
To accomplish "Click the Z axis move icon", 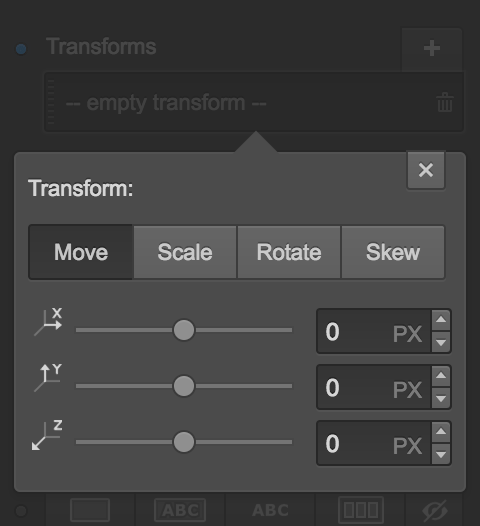I will click(x=47, y=435).
